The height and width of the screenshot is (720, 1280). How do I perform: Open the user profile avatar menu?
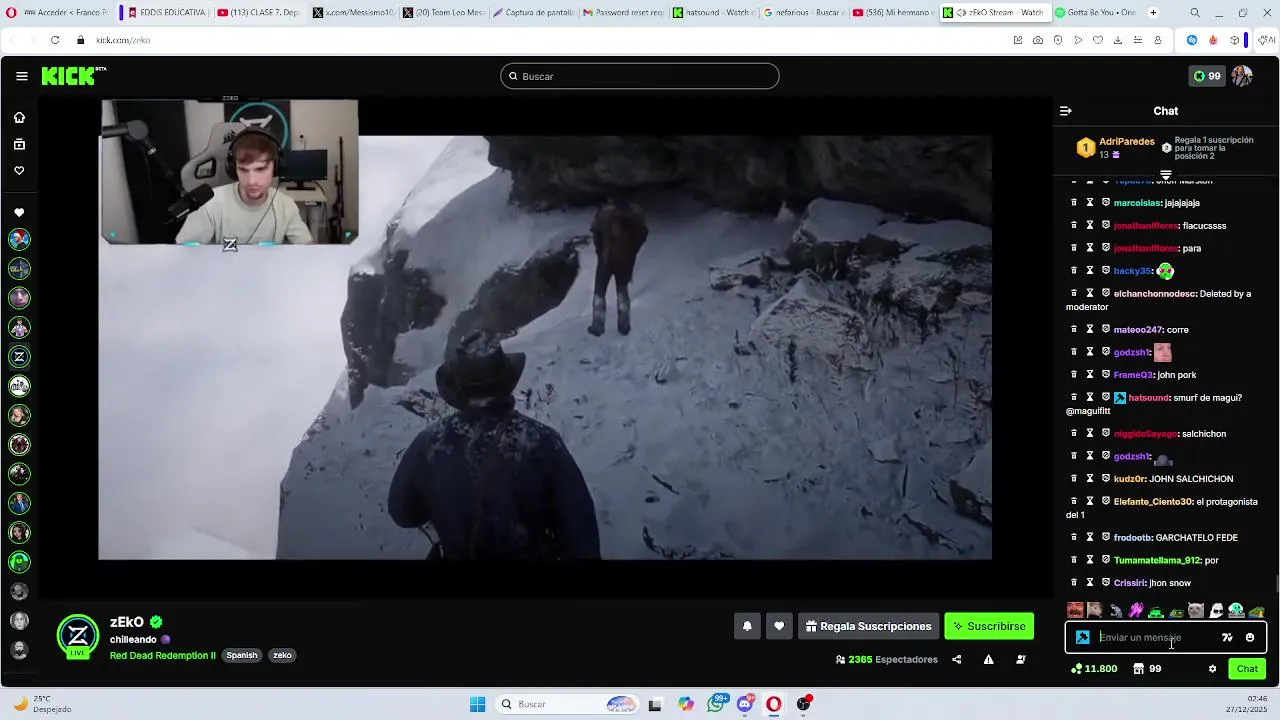pos(1242,76)
